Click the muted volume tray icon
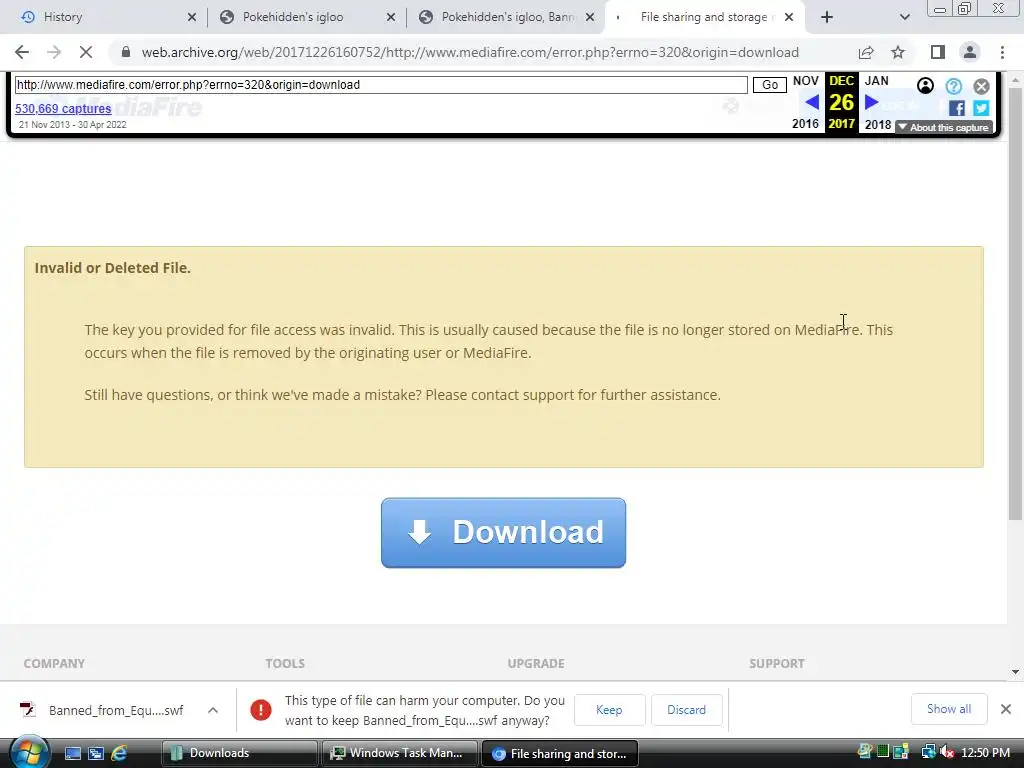Viewport: 1024px width, 768px height. [x=947, y=753]
